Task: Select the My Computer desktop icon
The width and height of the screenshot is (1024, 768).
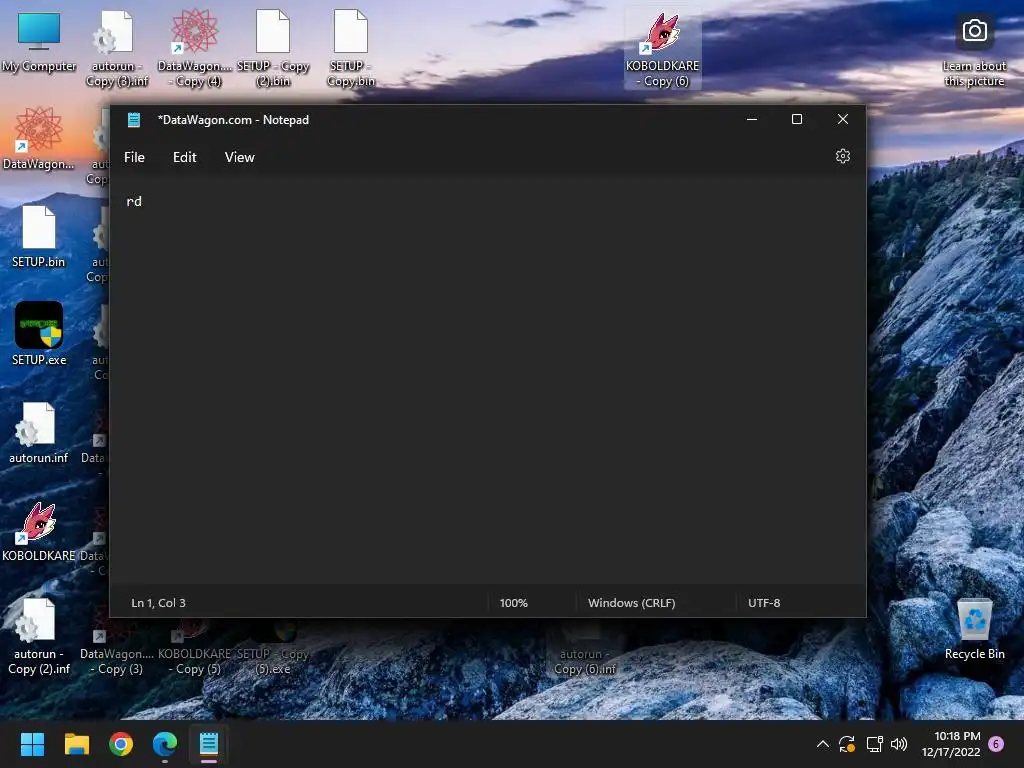Action: coord(39,42)
